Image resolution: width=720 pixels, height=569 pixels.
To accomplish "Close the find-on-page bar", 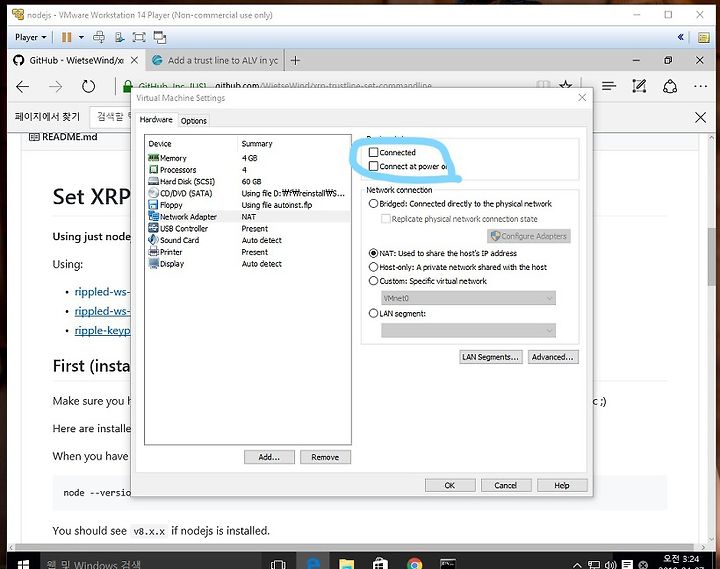I will (x=700, y=118).
